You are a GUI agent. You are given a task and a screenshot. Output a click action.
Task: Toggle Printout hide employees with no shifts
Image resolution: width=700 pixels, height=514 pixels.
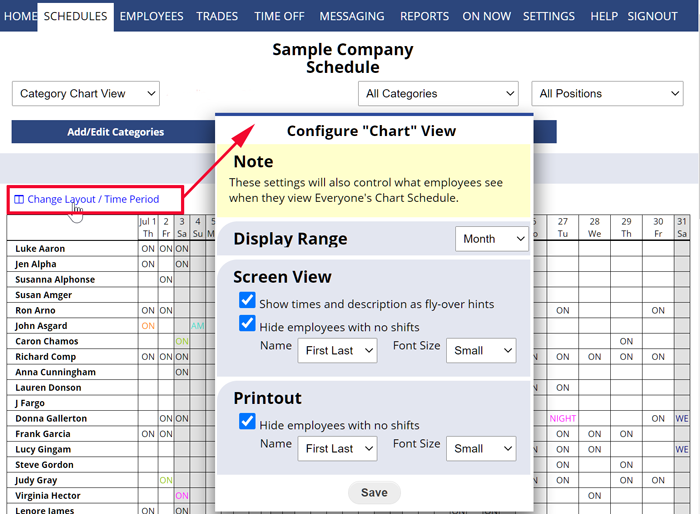[x=248, y=422]
